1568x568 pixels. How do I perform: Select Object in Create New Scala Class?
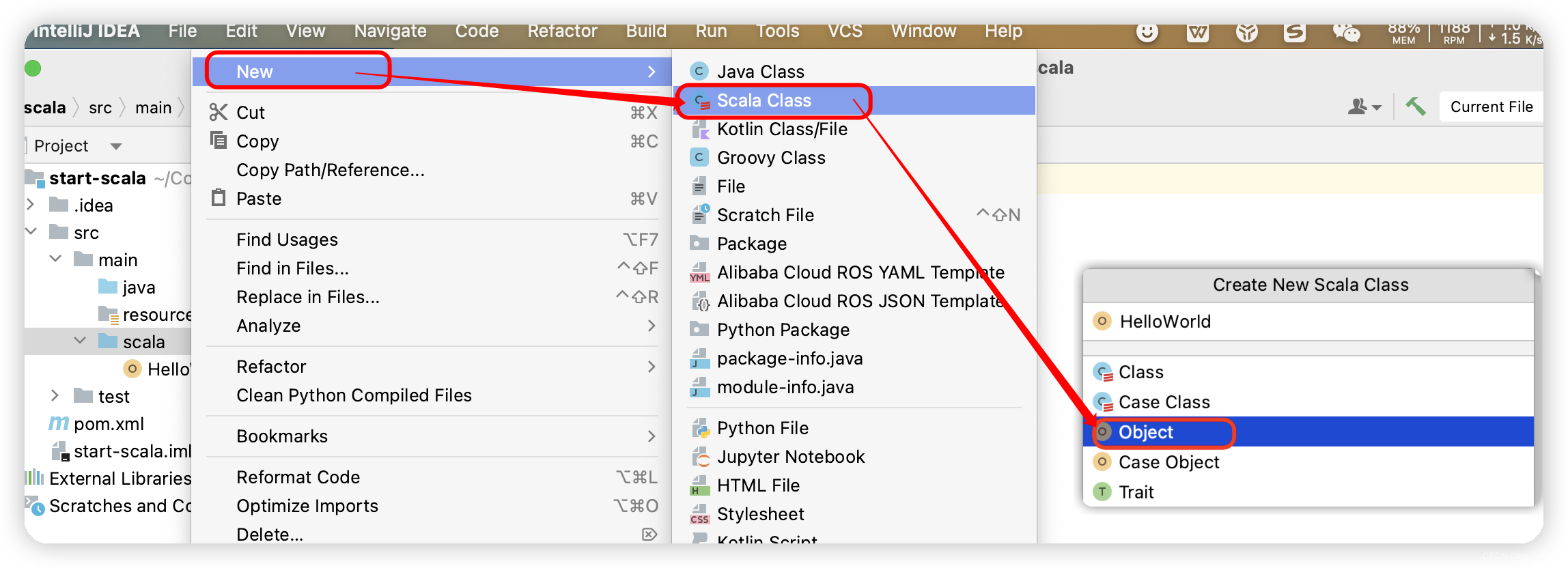coord(1308,432)
